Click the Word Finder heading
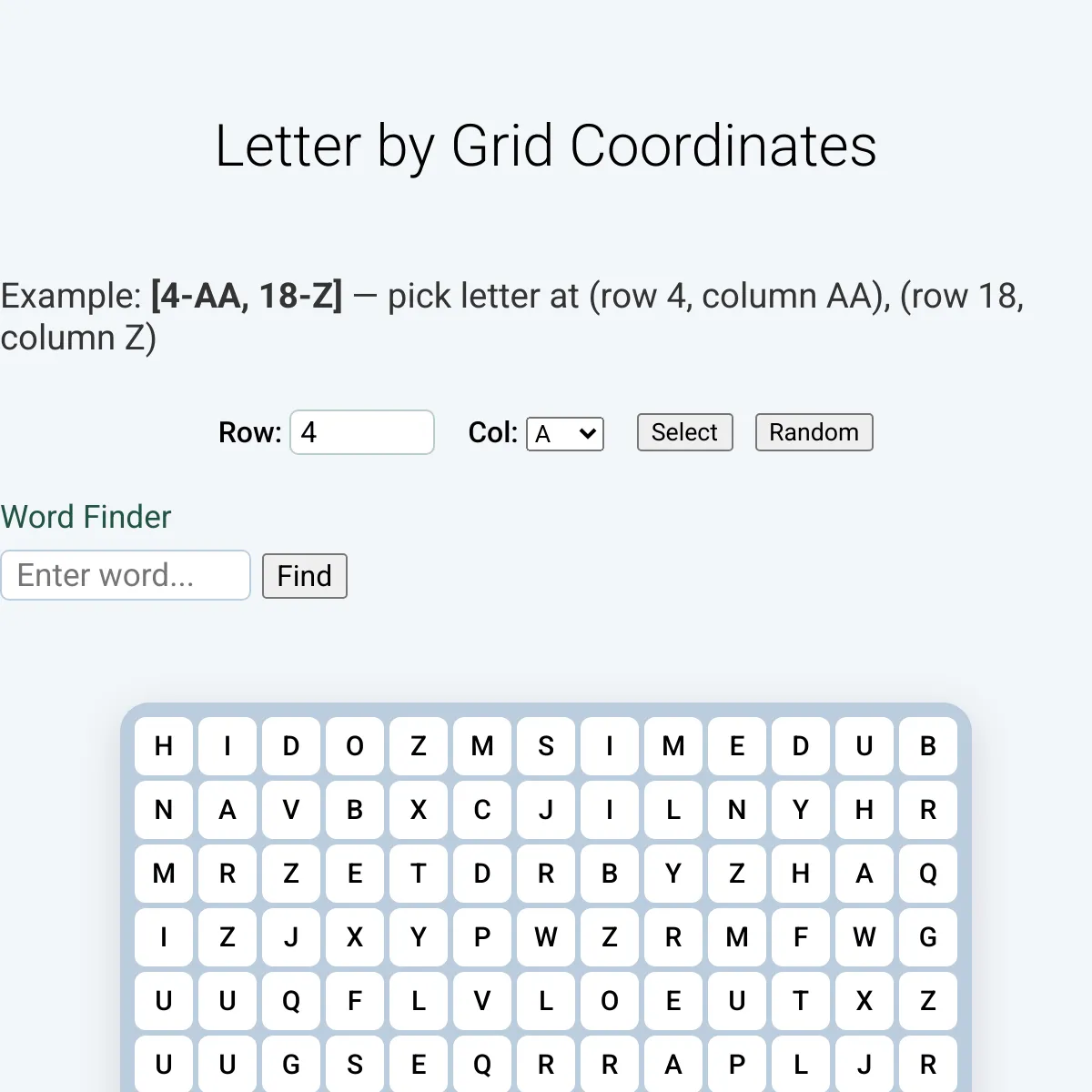This screenshot has width=1092, height=1092. tap(86, 517)
